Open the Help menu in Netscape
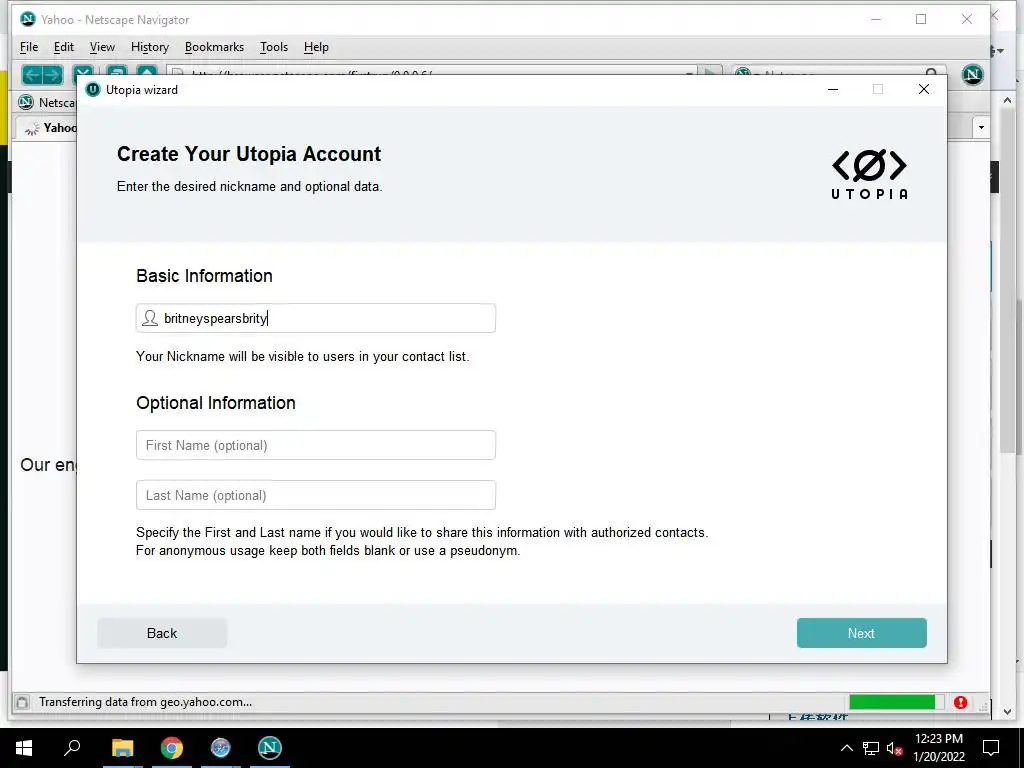Image resolution: width=1024 pixels, height=768 pixels. [316, 47]
